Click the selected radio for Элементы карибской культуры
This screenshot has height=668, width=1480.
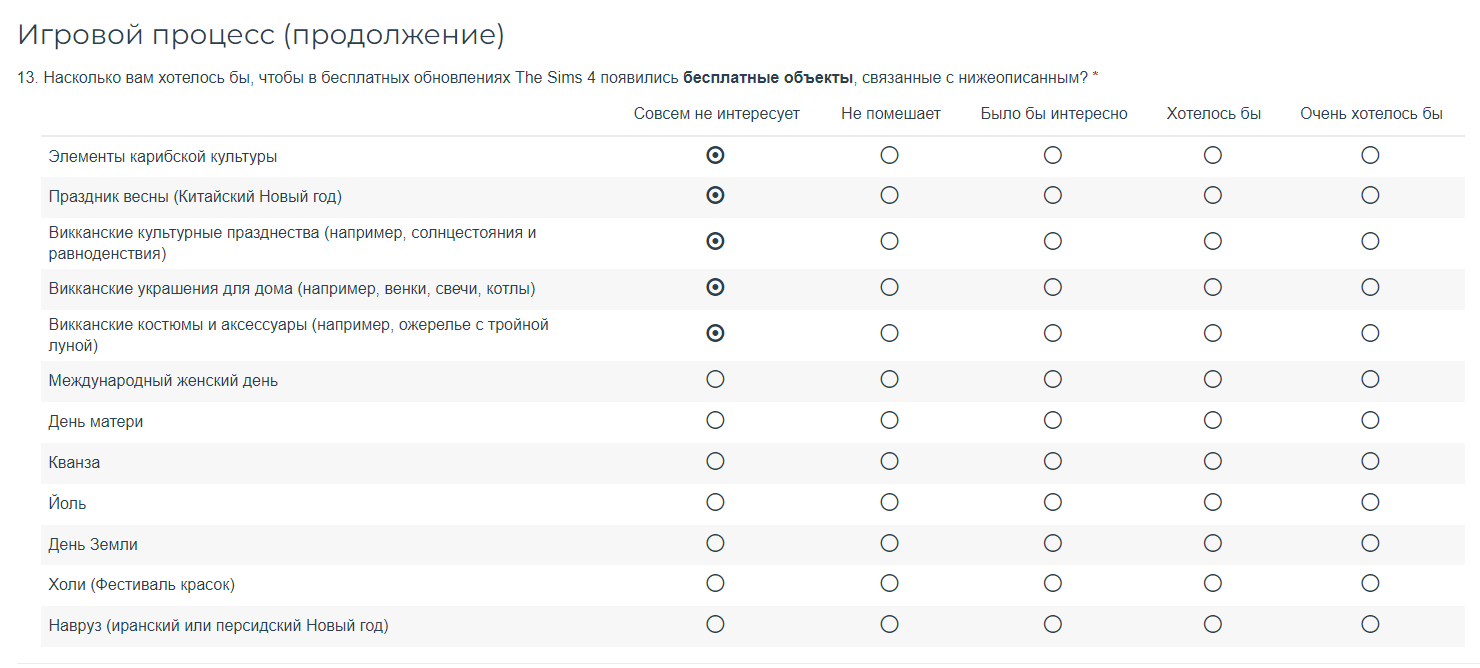click(715, 155)
